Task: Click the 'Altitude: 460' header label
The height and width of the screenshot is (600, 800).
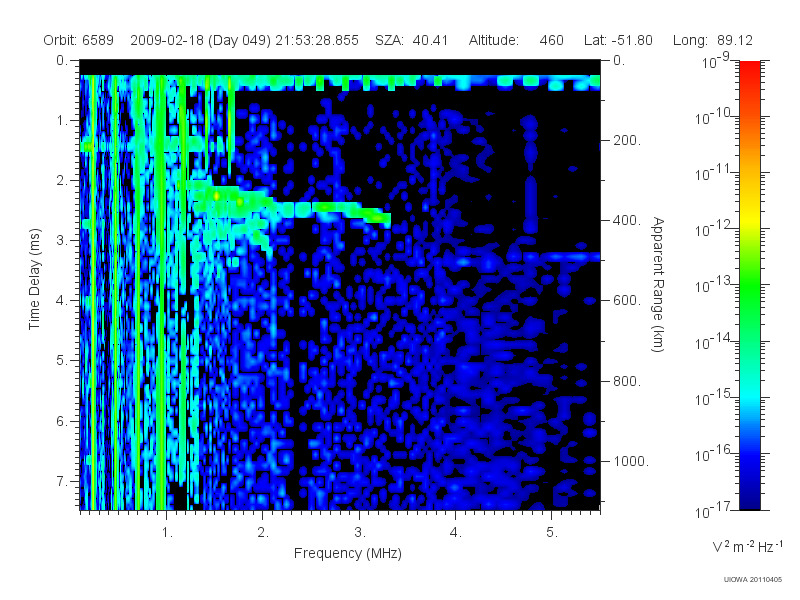Action: coord(516,40)
